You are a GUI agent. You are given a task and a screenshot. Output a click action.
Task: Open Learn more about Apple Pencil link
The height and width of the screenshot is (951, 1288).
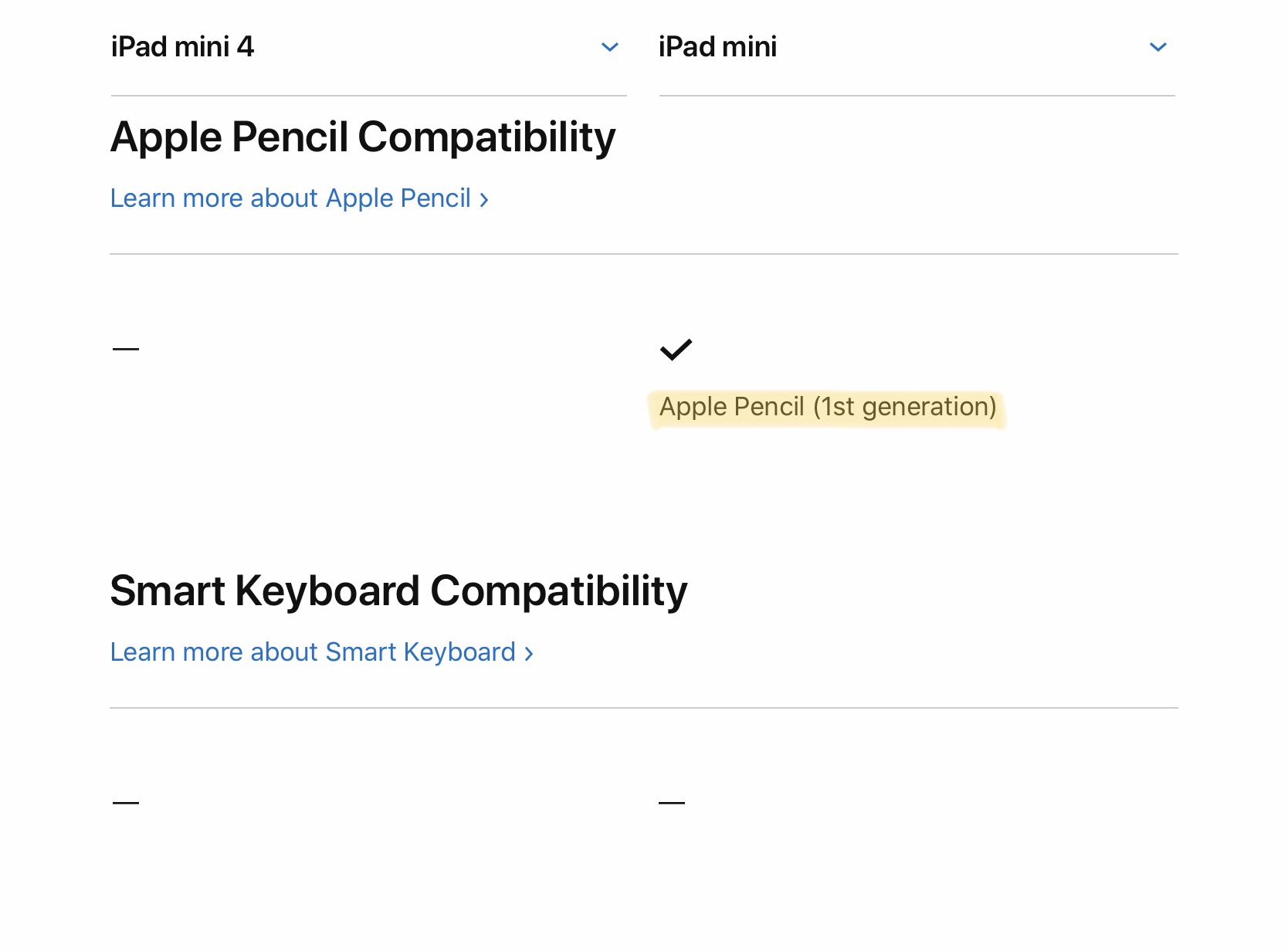coord(300,198)
